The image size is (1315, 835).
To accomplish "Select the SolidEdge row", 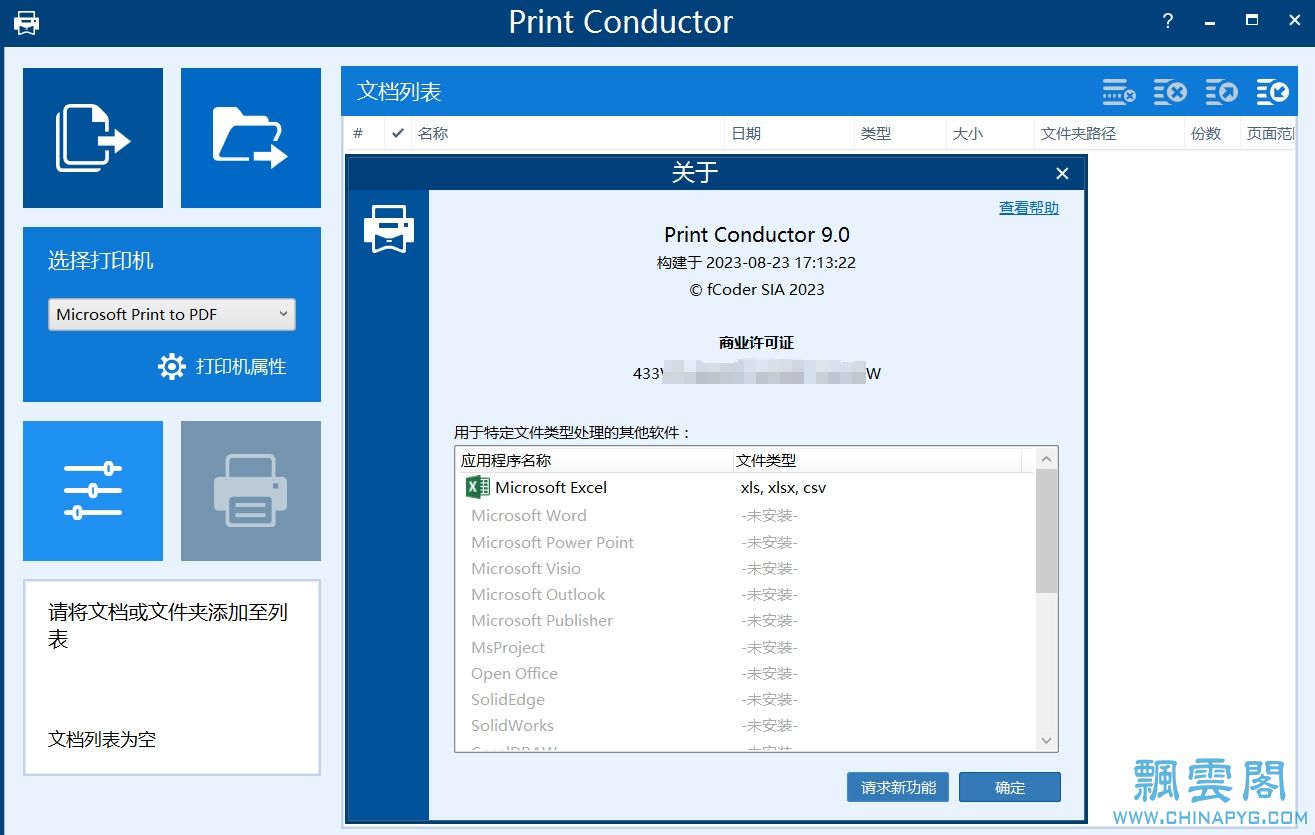I will pos(745,699).
